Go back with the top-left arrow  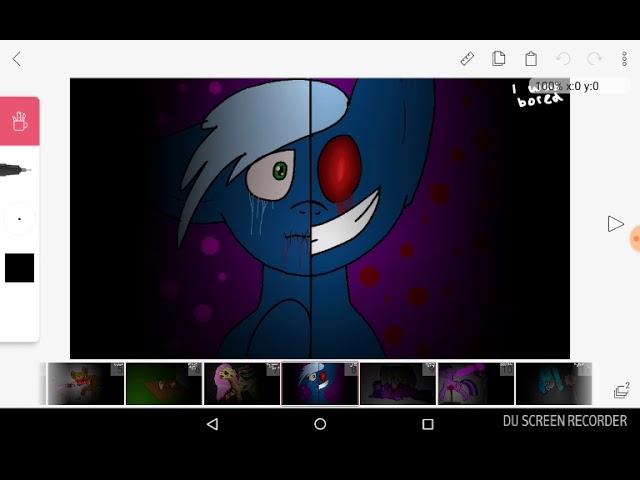tap(17, 59)
